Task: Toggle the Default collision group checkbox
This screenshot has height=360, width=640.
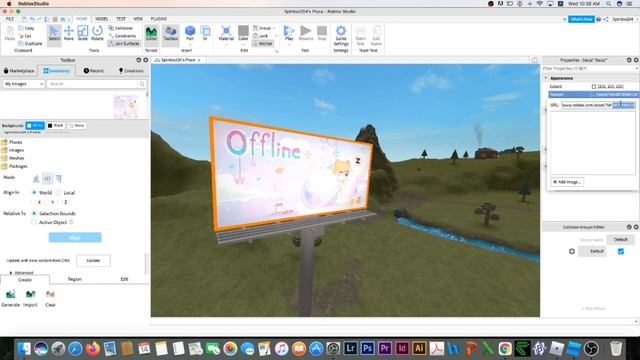Action: (621, 251)
